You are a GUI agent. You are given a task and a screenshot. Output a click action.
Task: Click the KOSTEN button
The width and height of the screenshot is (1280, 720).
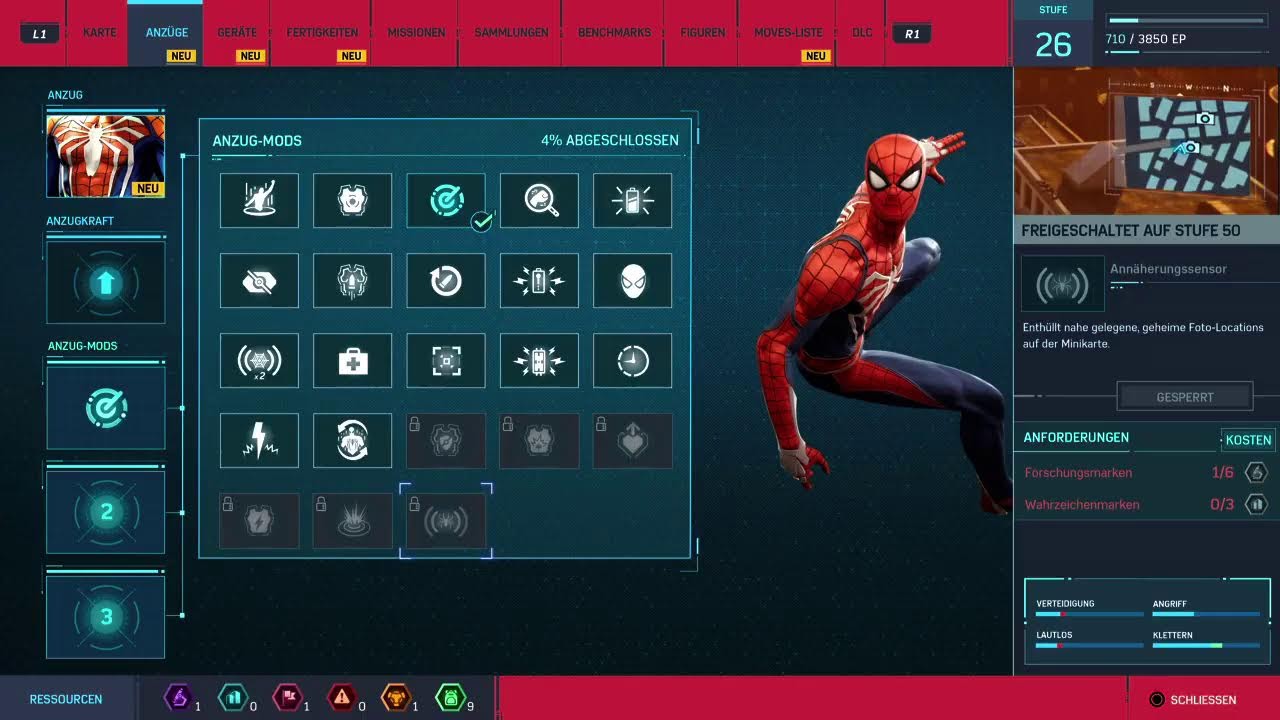[1248, 440]
